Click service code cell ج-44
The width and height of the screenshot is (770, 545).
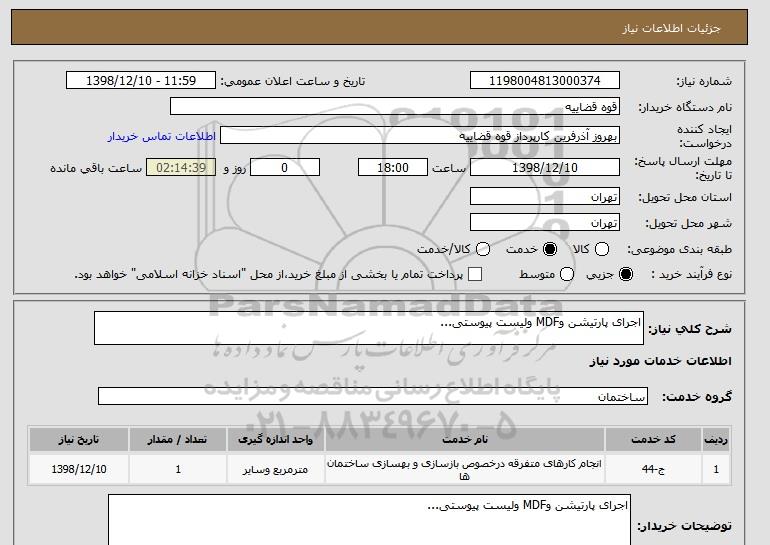[x=653, y=469]
